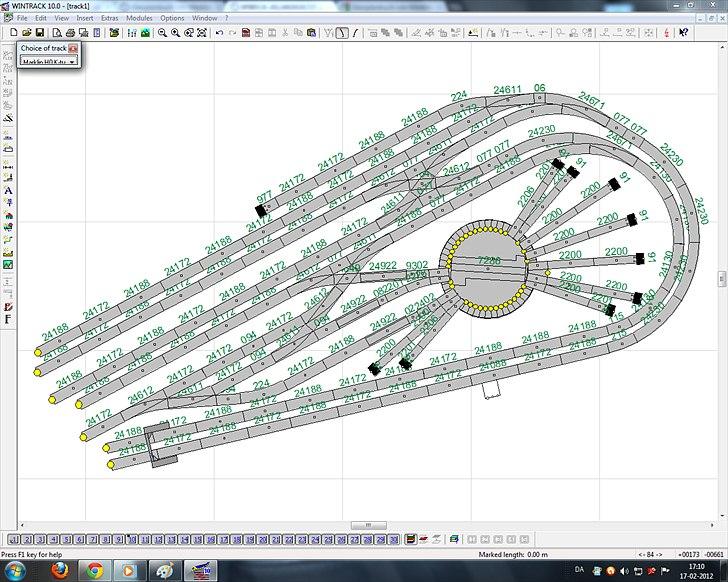Toggle the highlighted curve-mode toolbar button
Viewport: 728px width, 582px height.
(343, 33)
